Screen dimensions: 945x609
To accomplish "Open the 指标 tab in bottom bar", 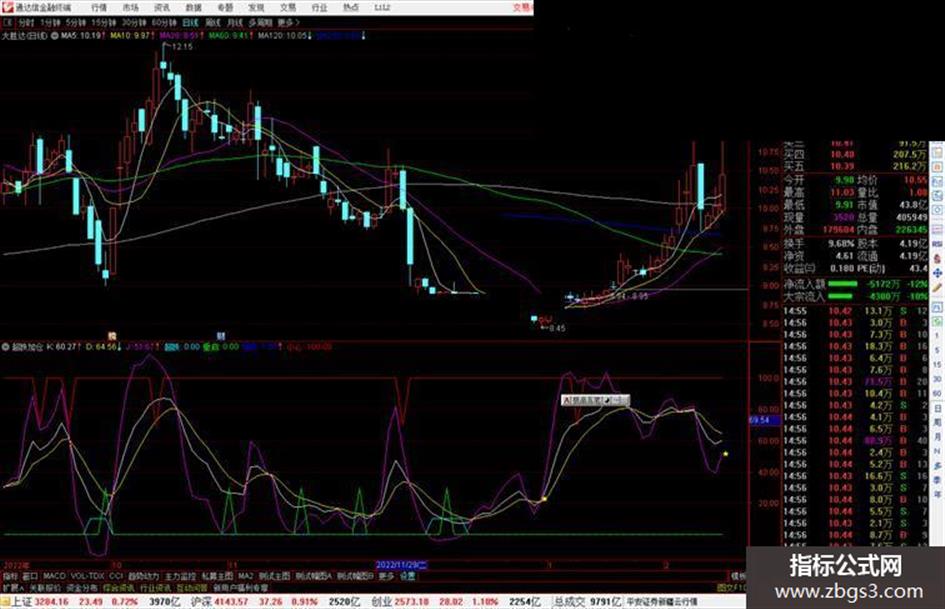I will click(10, 576).
